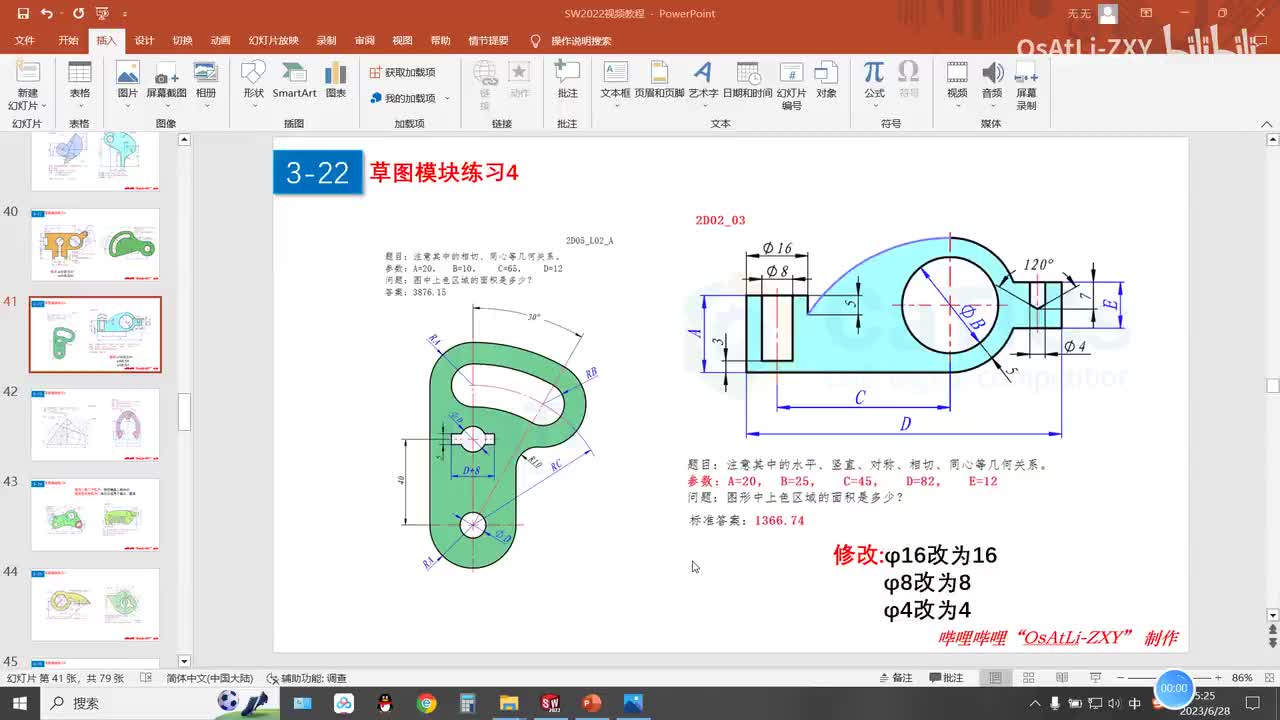Switch to the Design (设计) tab
Screen dimensions: 1280x720
click(x=144, y=41)
